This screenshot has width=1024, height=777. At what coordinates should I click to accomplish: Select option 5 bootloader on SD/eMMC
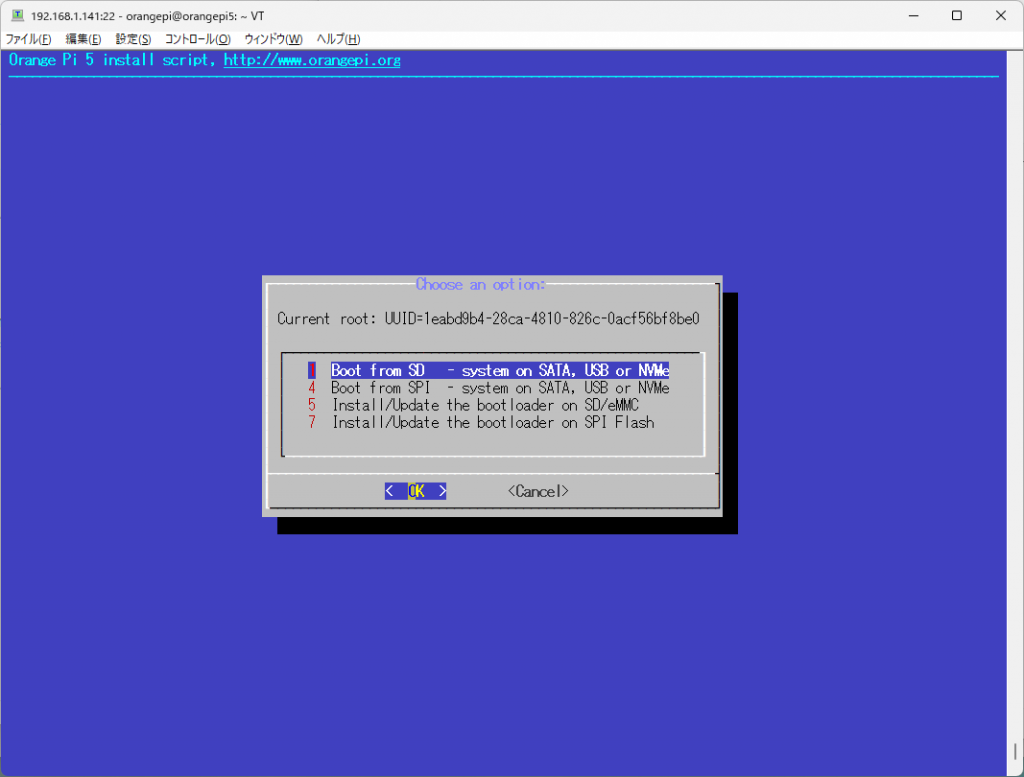[x=473, y=405]
